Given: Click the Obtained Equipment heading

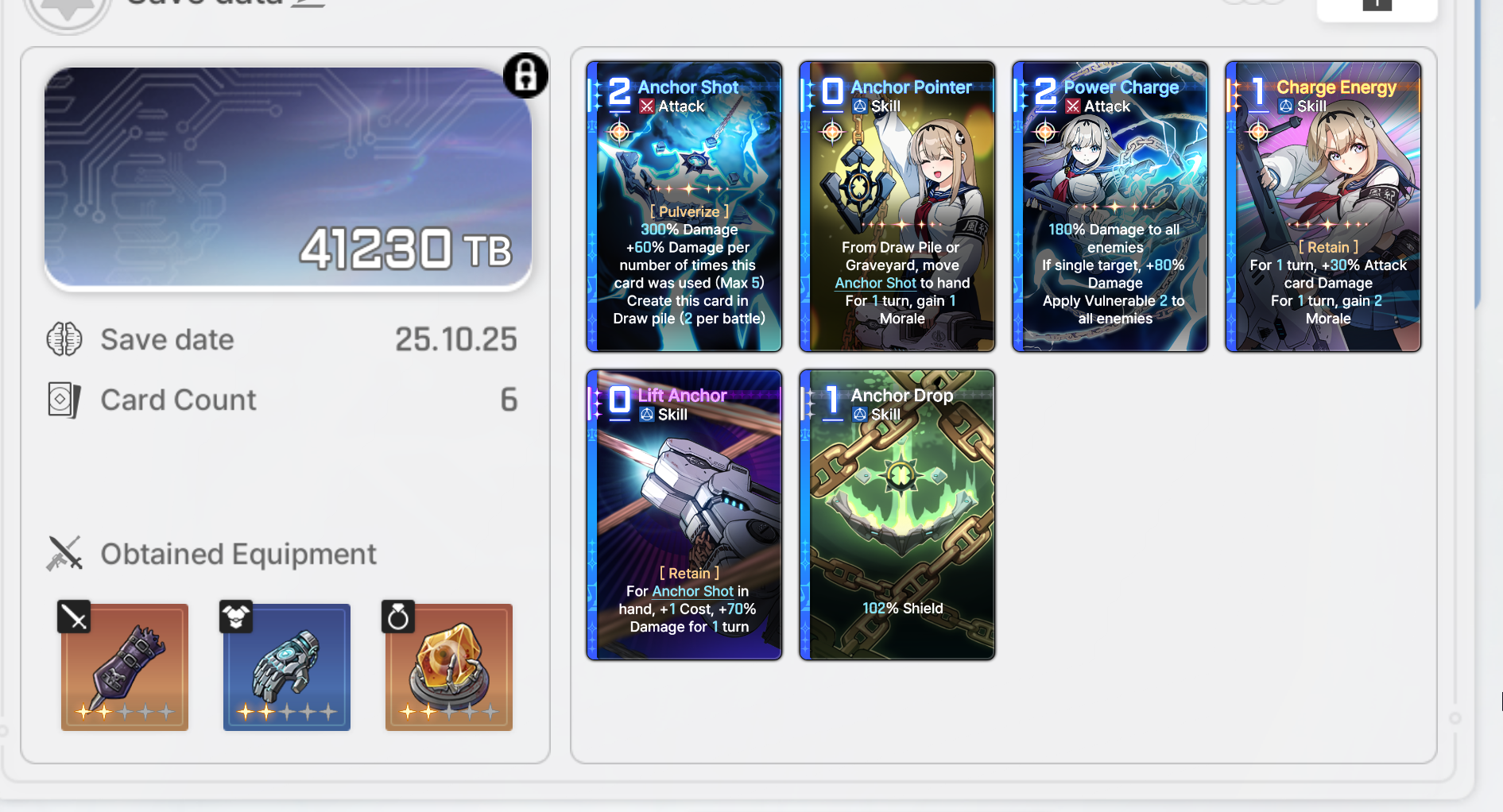Looking at the screenshot, I should click(x=238, y=554).
